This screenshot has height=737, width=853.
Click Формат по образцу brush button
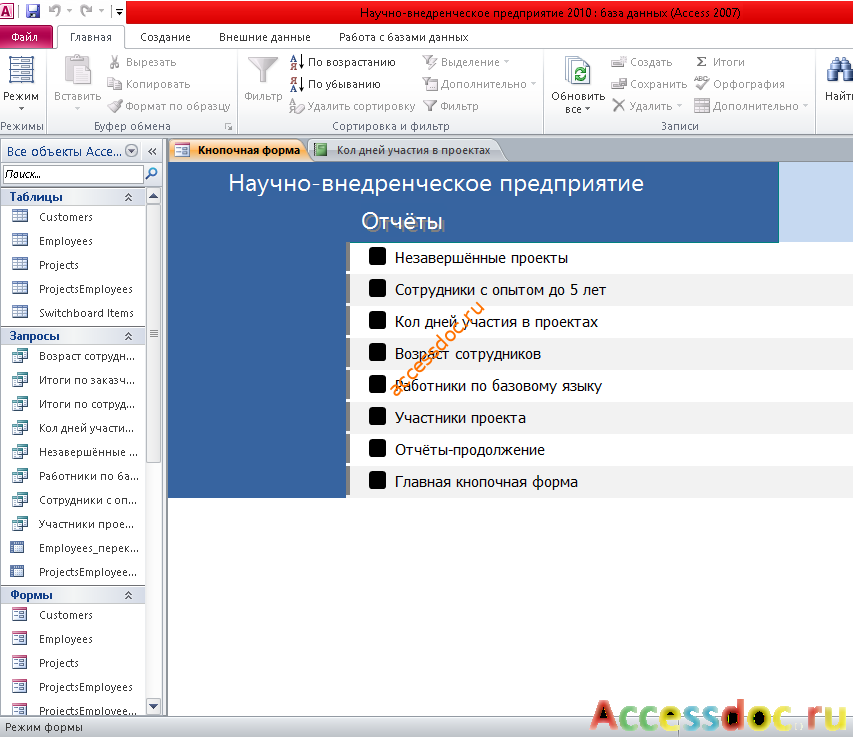click(169, 106)
